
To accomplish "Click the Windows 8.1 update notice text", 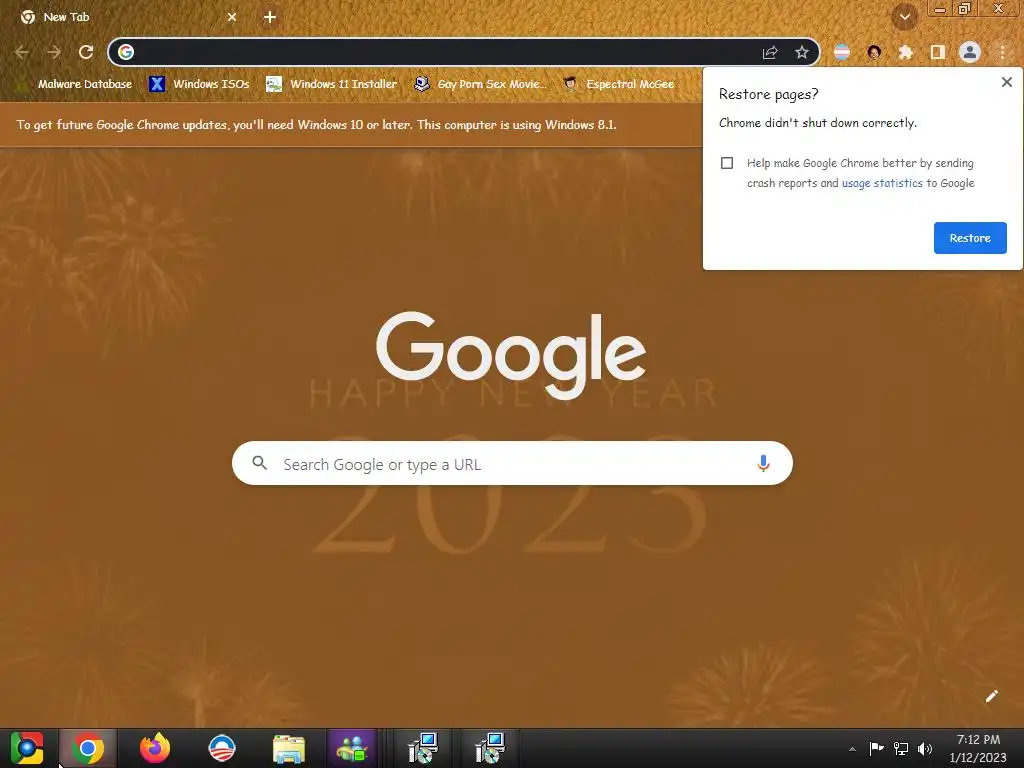I will coord(317,125).
